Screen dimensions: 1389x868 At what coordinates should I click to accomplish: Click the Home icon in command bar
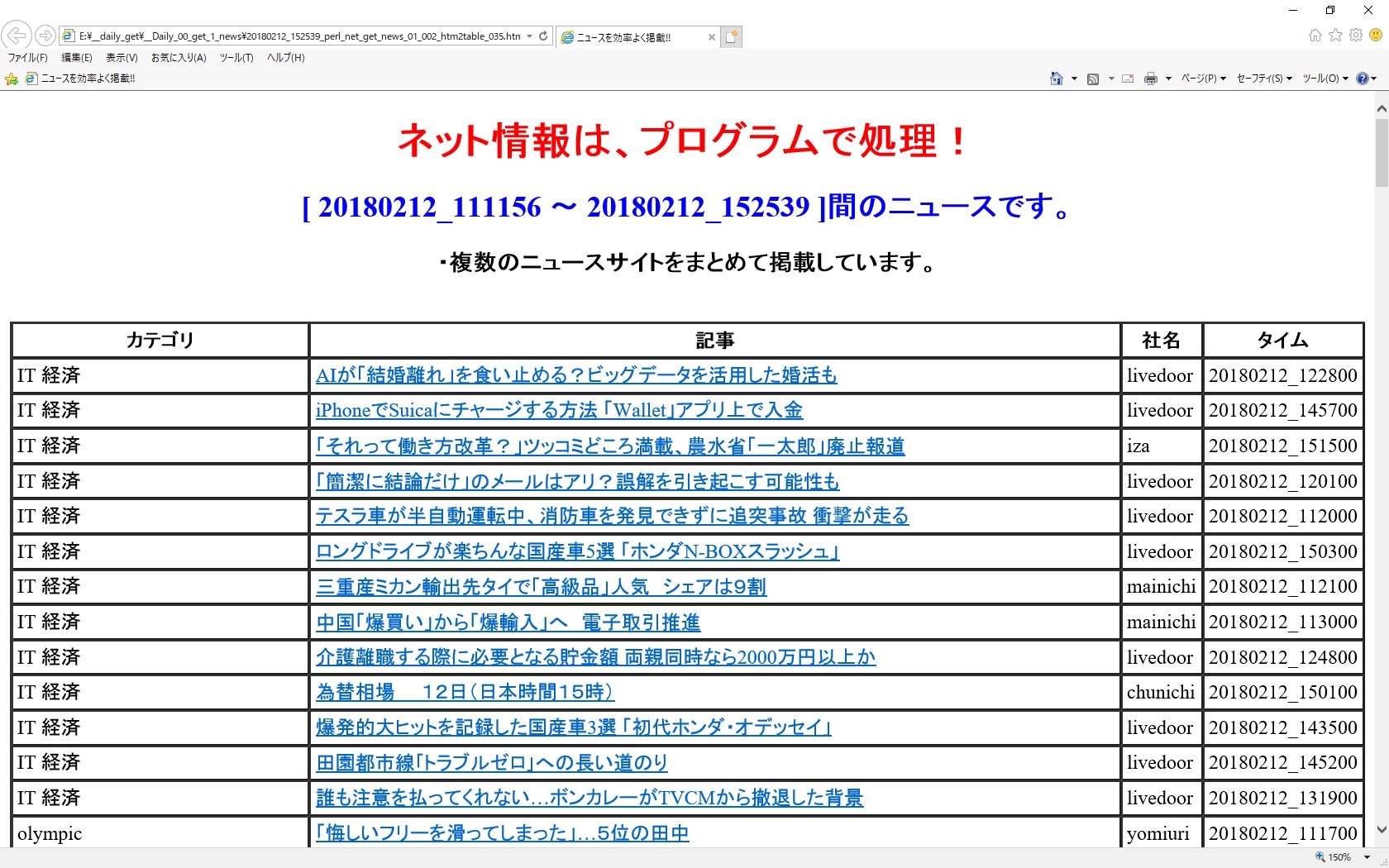(1057, 79)
